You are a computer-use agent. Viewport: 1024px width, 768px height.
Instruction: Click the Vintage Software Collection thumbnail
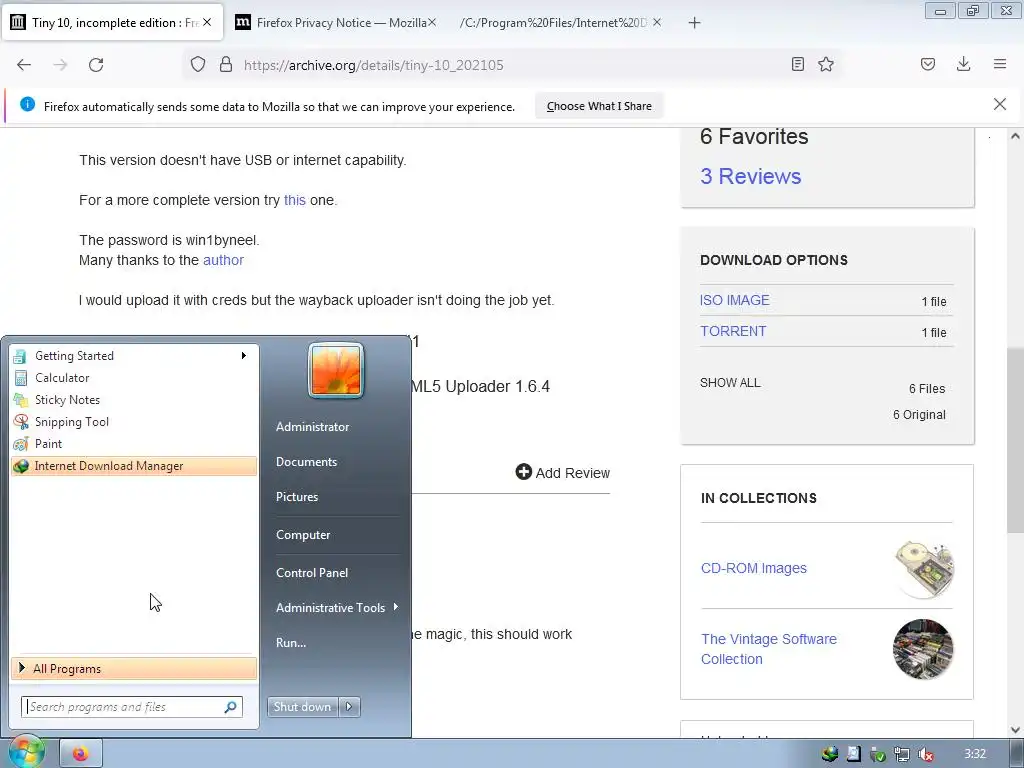click(x=923, y=649)
